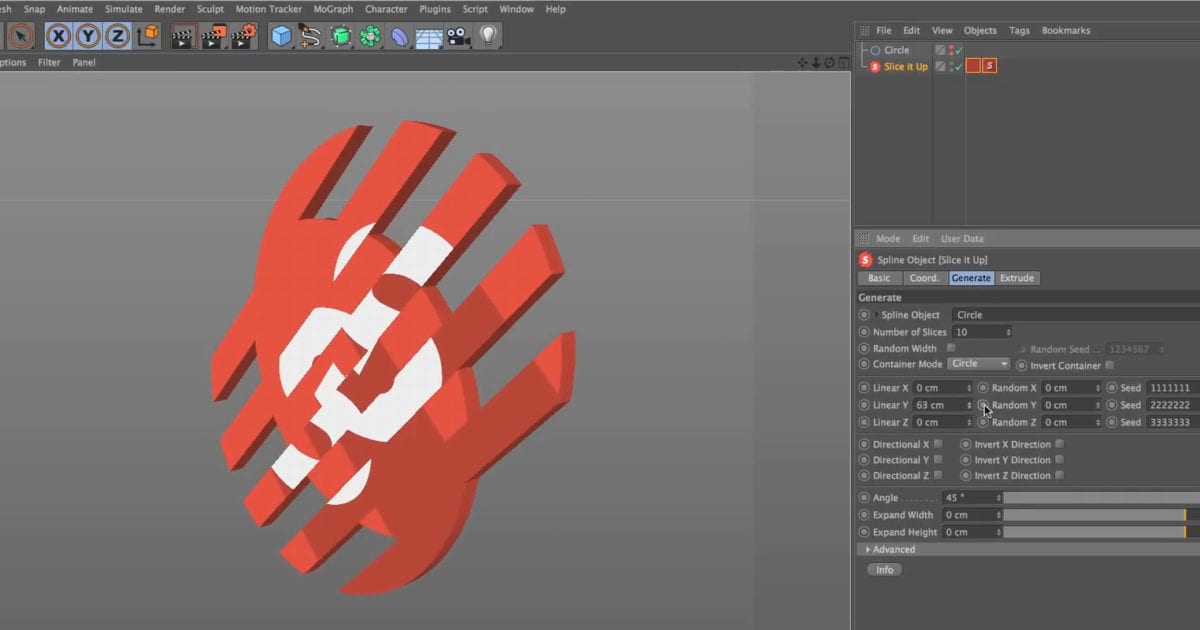Image resolution: width=1200 pixels, height=630 pixels.
Task: Switch to the Extrude tab
Action: pos(1016,278)
